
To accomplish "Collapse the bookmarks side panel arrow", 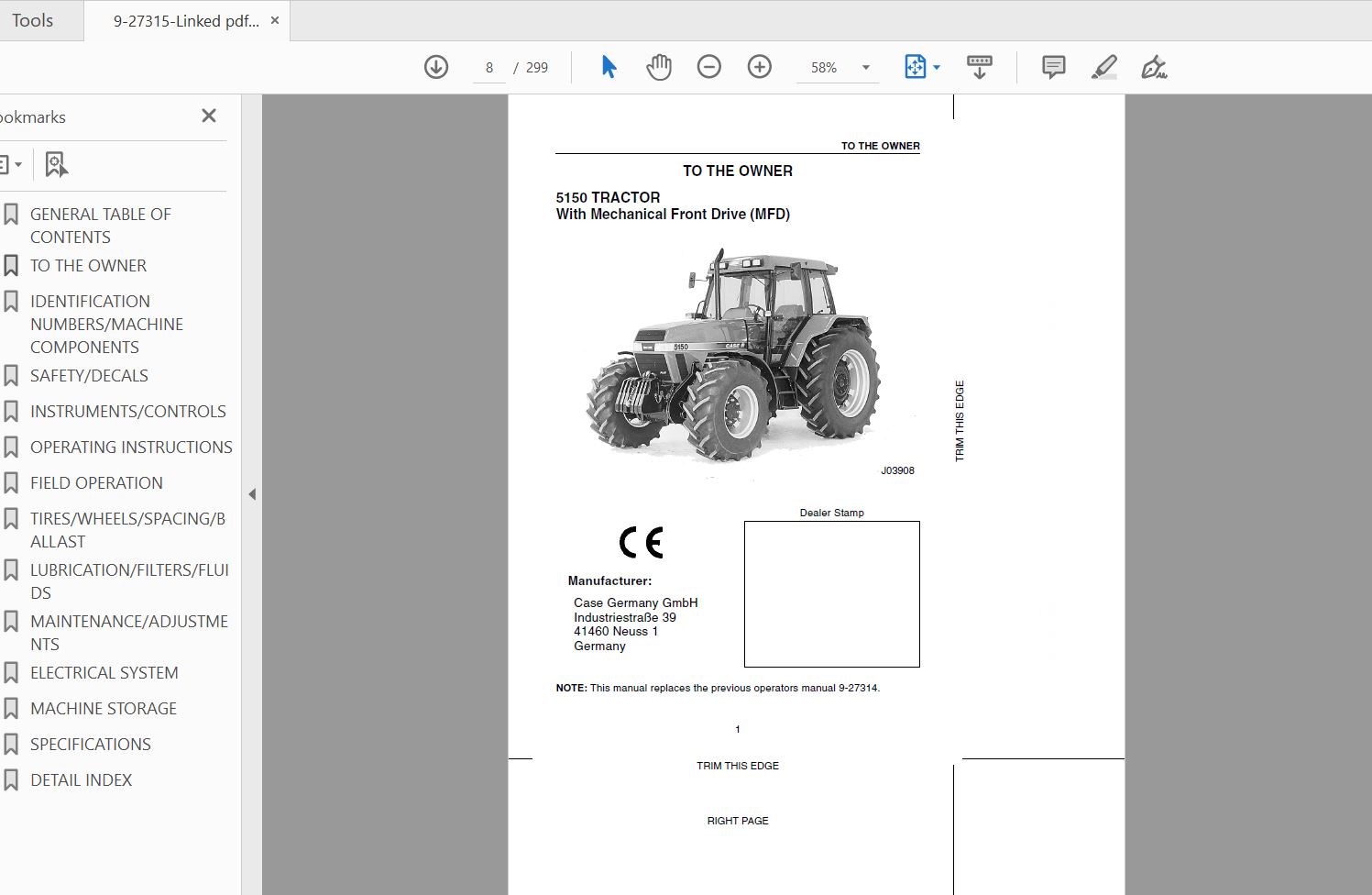I will [252, 494].
